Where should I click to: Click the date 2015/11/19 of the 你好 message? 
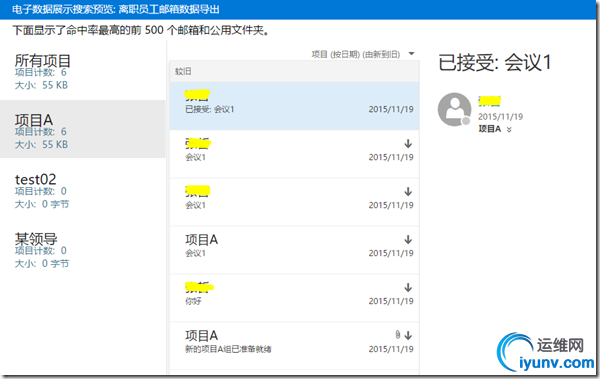[391, 301]
